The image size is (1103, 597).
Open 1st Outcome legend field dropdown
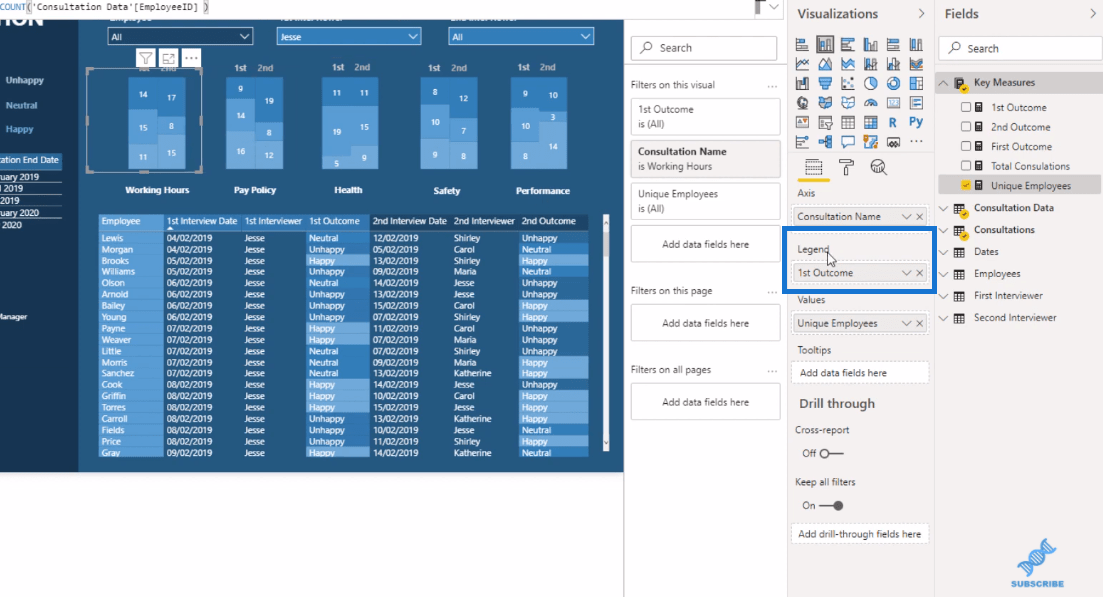[906, 273]
